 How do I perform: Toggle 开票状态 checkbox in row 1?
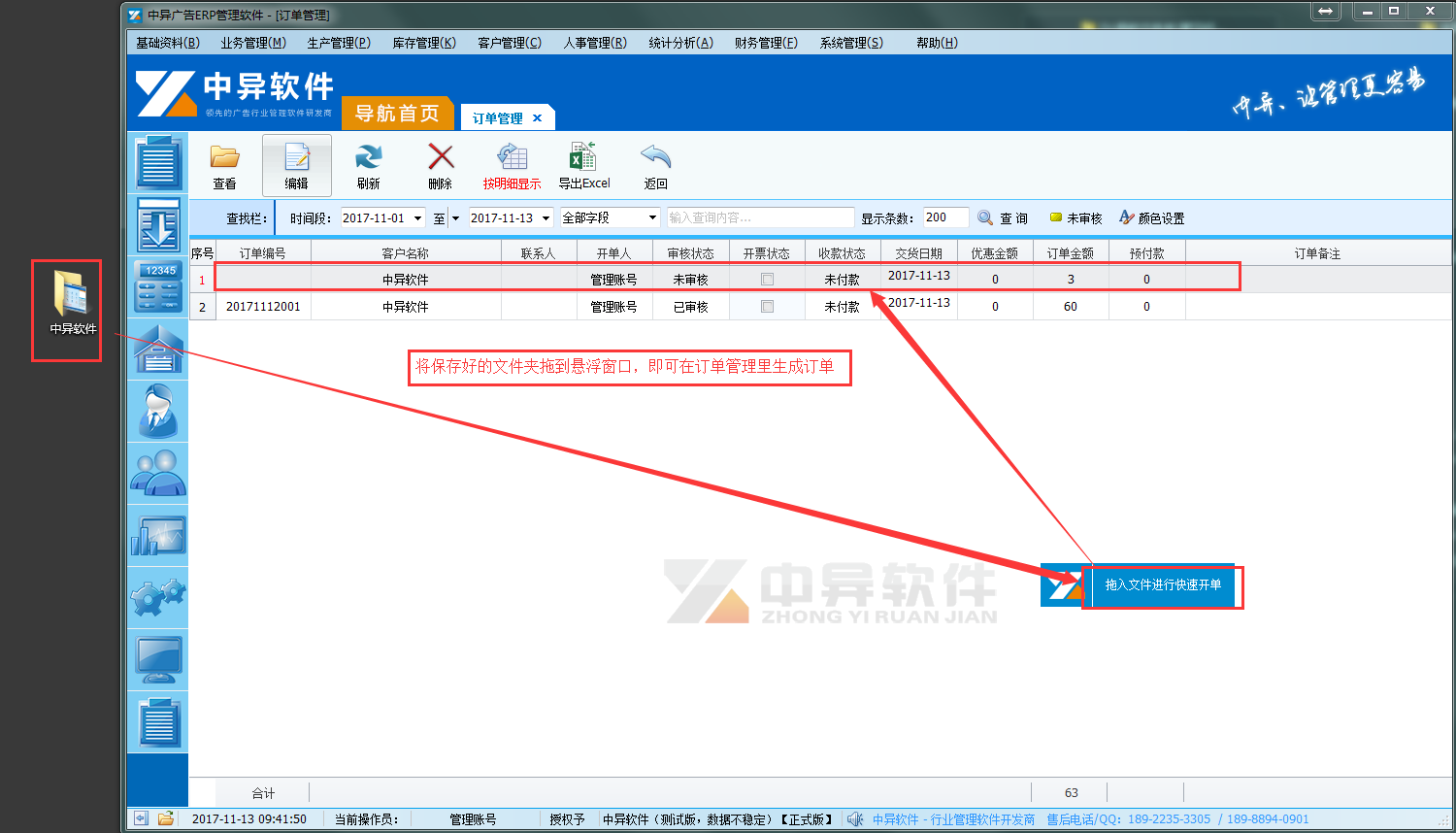pos(767,280)
